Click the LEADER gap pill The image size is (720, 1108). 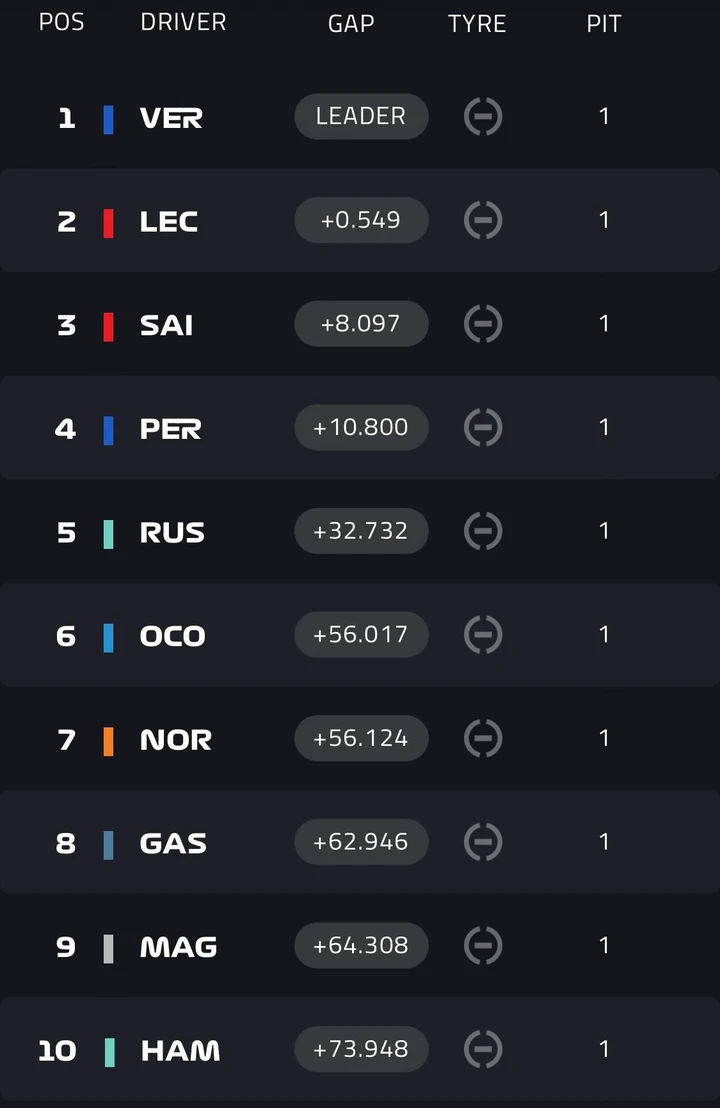click(361, 116)
